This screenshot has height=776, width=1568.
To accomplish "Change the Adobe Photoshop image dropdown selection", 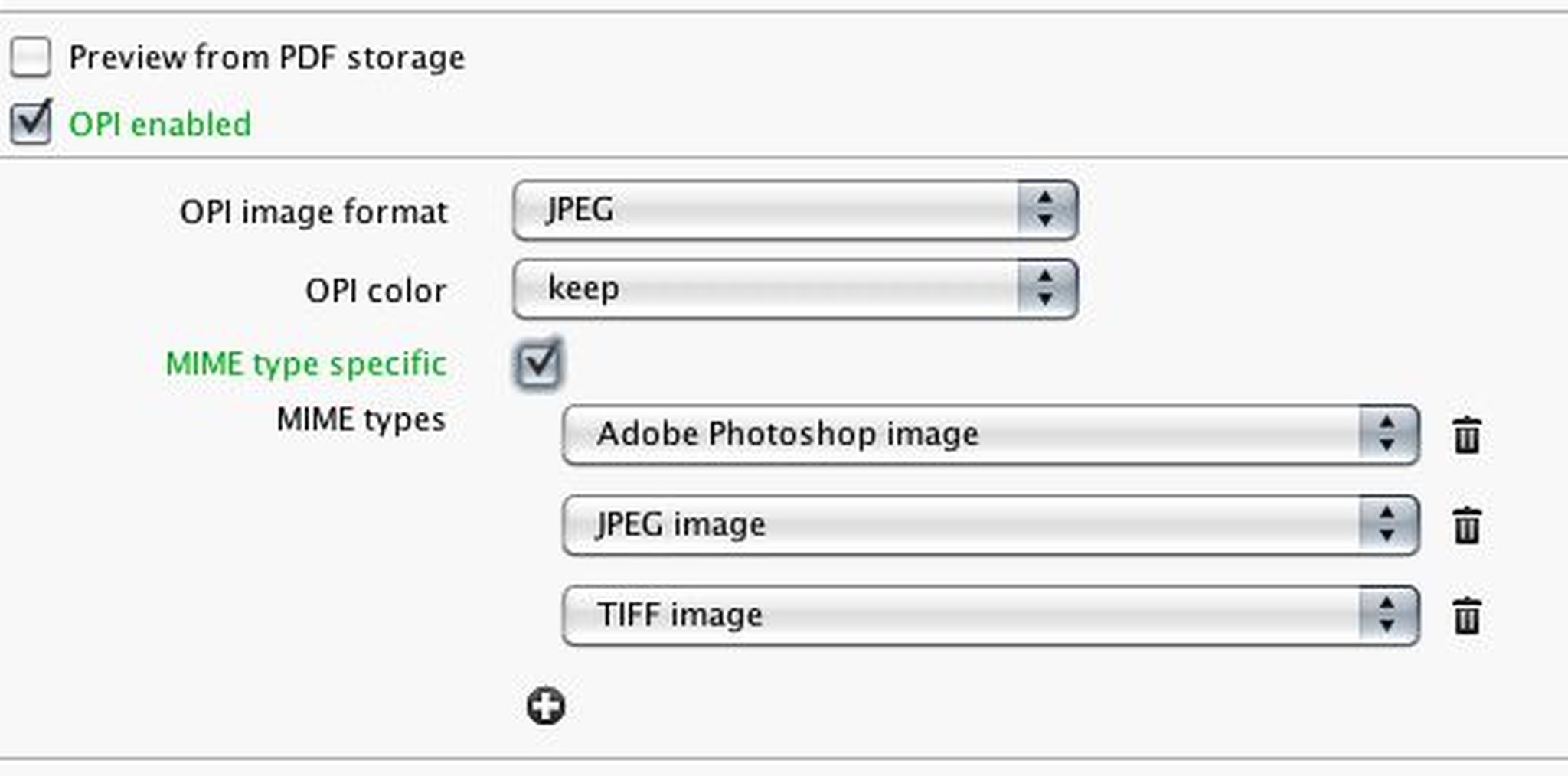I will coord(989,435).
